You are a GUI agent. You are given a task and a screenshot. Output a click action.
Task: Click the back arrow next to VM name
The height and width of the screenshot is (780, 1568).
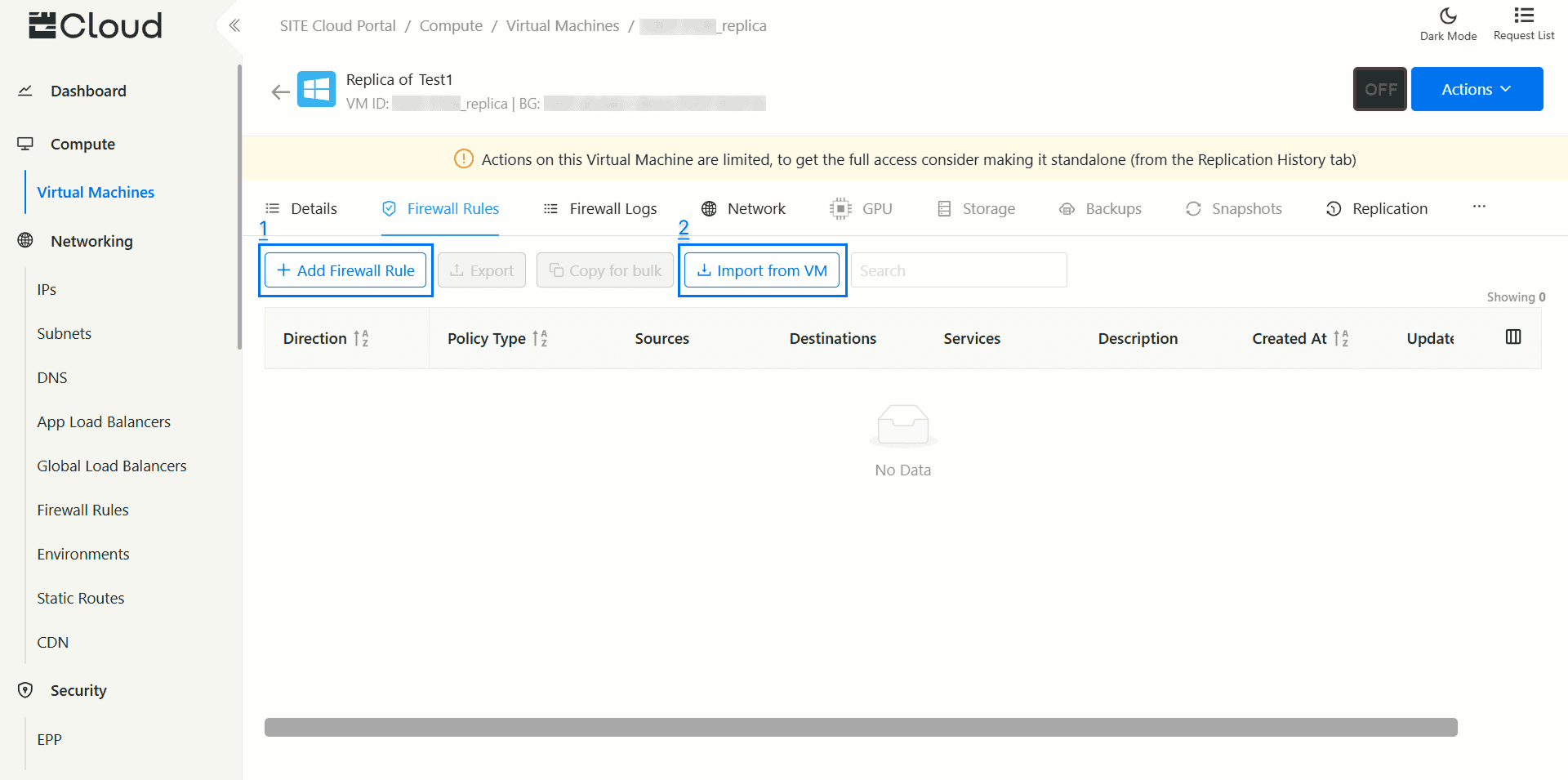click(280, 91)
